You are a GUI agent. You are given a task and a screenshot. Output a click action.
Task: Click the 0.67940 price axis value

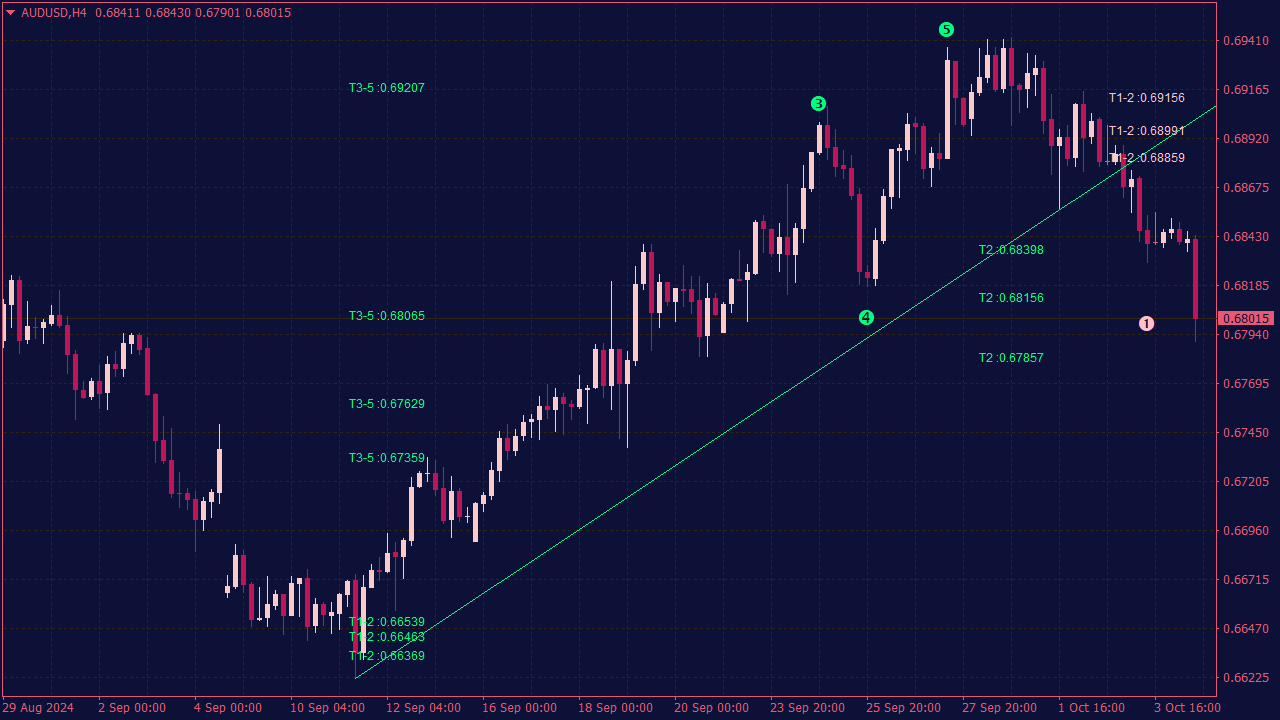1245,335
